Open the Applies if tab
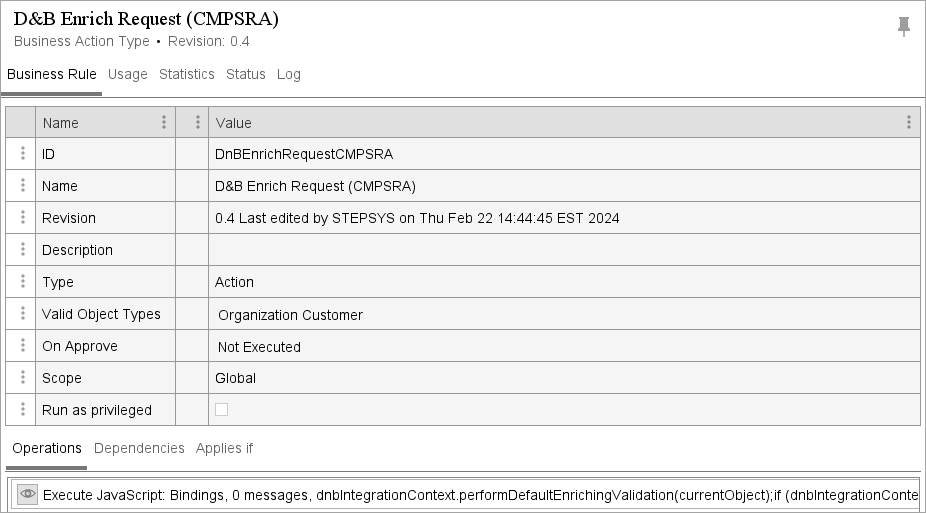The height and width of the screenshot is (513, 926). pos(224,448)
